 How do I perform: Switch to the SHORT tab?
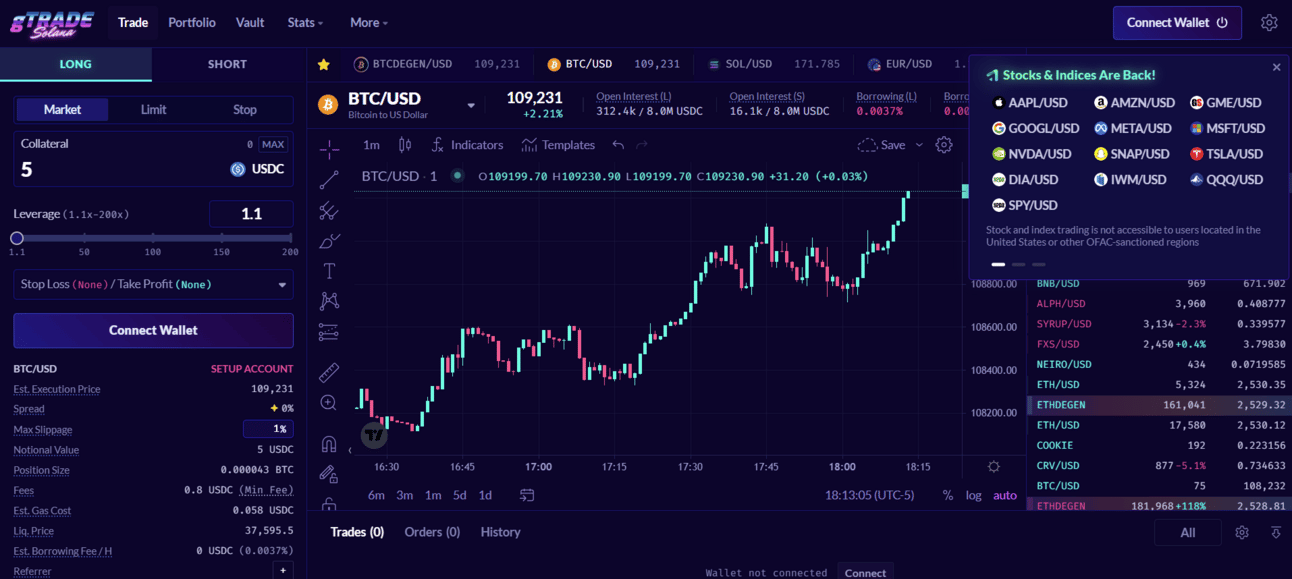tap(227, 64)
